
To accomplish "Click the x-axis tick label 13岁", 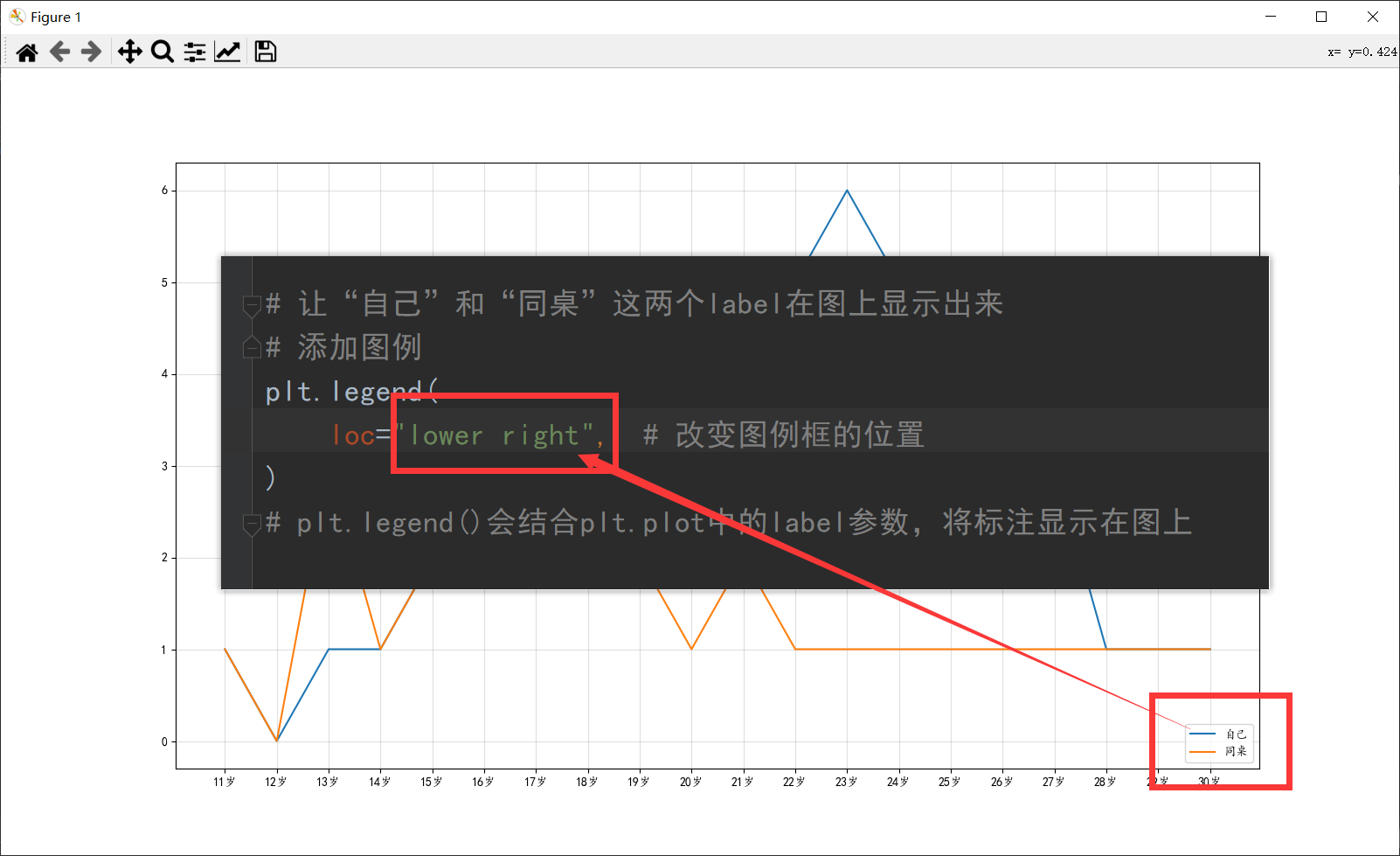I will [x=328, y=782].
